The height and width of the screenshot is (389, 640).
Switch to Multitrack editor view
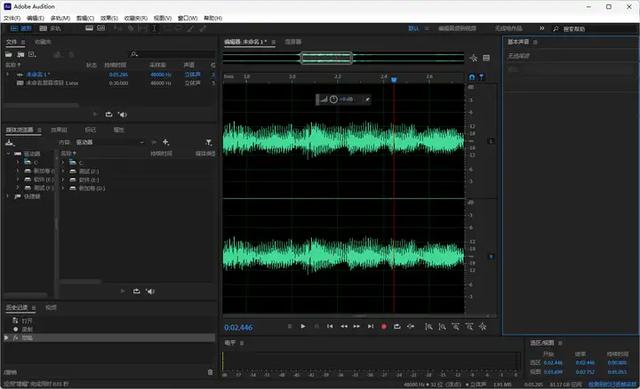pos(50,28)
